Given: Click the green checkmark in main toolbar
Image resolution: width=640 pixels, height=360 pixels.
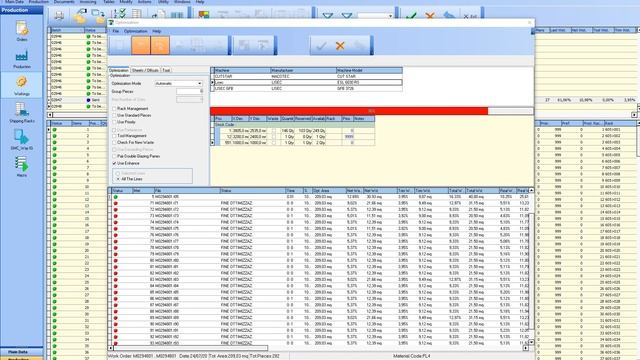Looking at the screenshot, I should coord(411,16).
